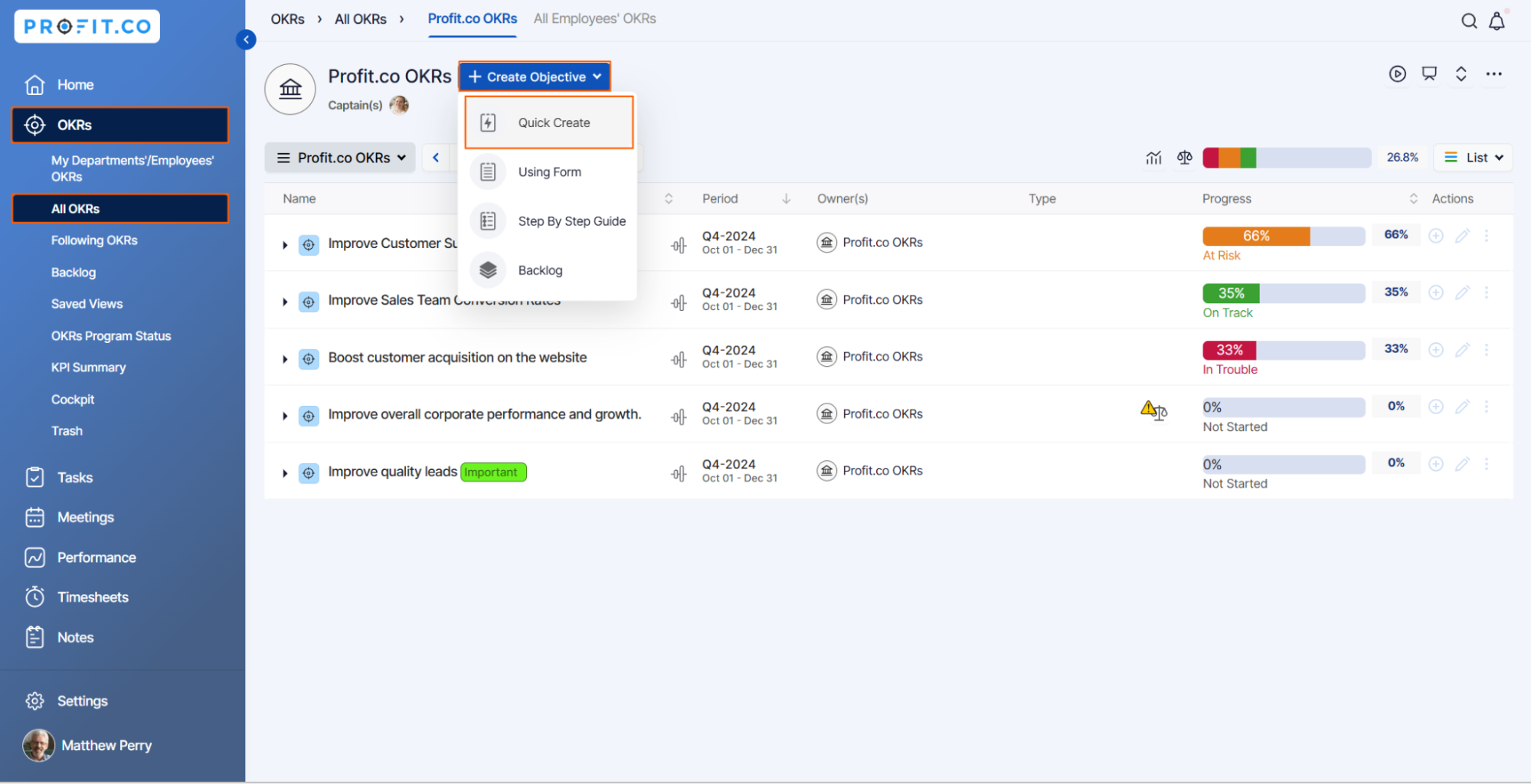The height and width of the screenshot is (784, 1531).
Task: Edit Improve overall corporate performance with pencil
Action: tap(1462, 407)
